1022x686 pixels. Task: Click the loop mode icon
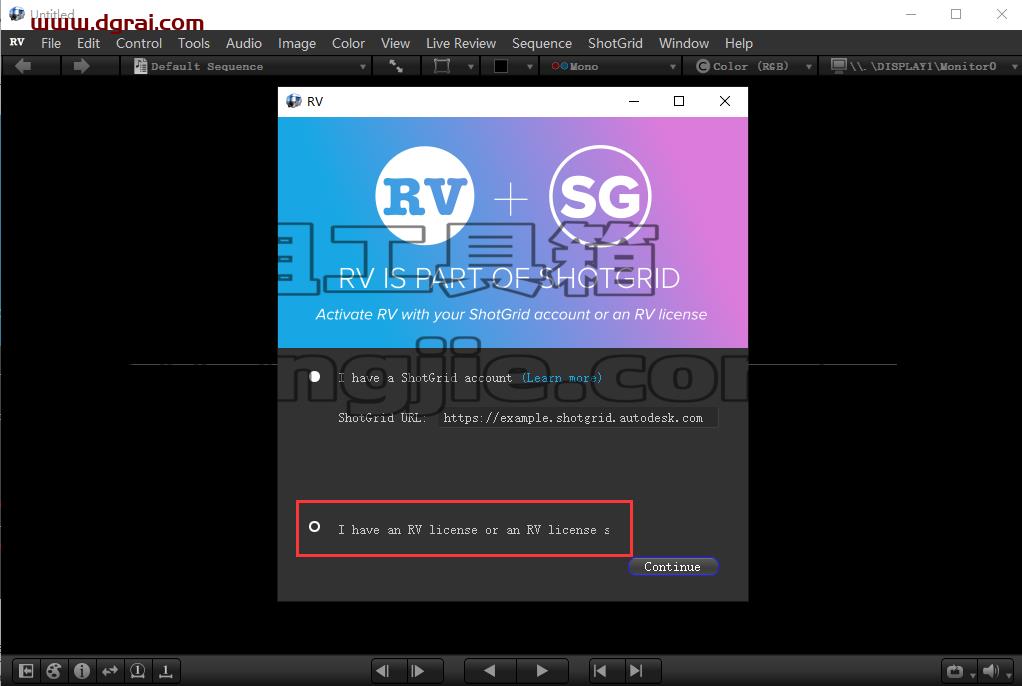click(x=955, y=671)
